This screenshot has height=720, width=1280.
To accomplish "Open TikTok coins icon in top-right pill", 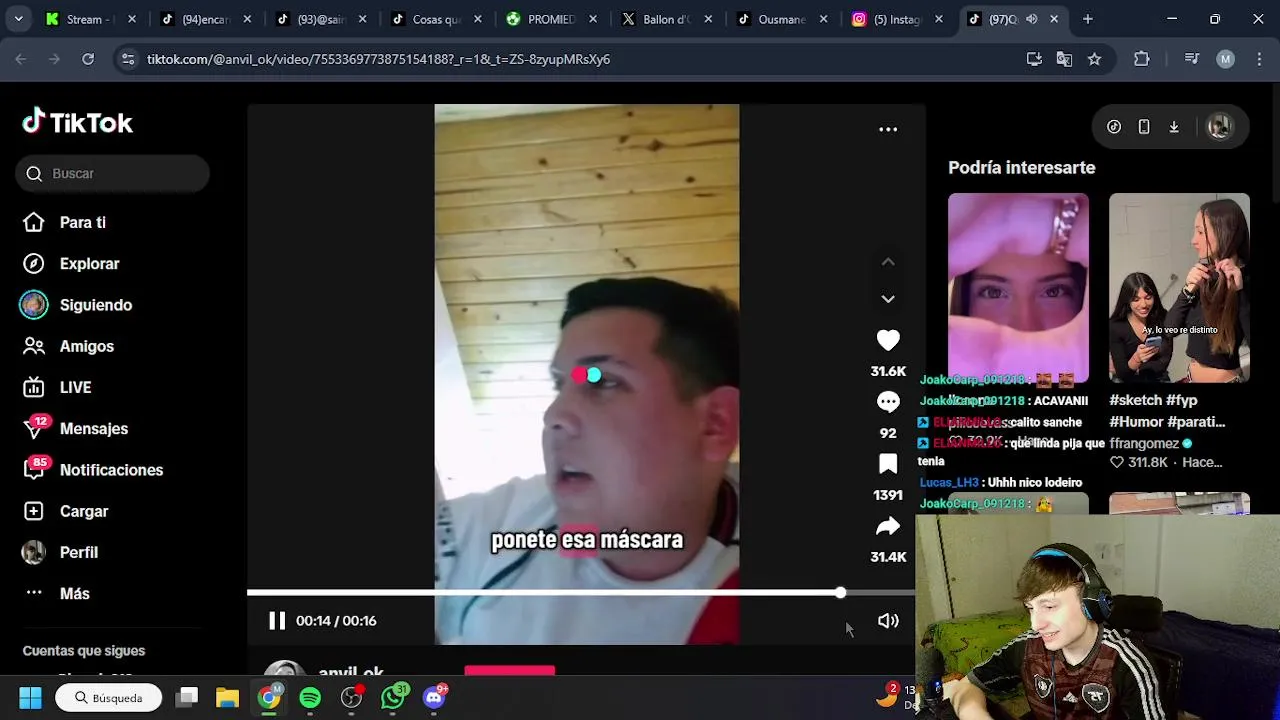I will point(1114,127).
